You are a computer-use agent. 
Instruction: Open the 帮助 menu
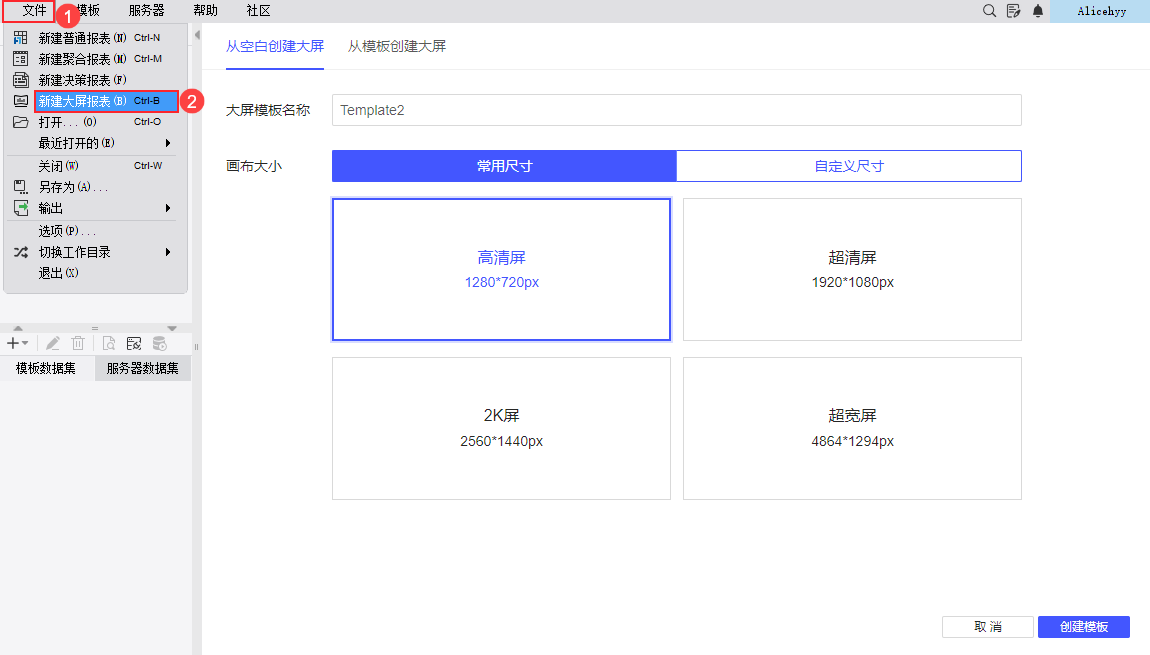point(205,11)
